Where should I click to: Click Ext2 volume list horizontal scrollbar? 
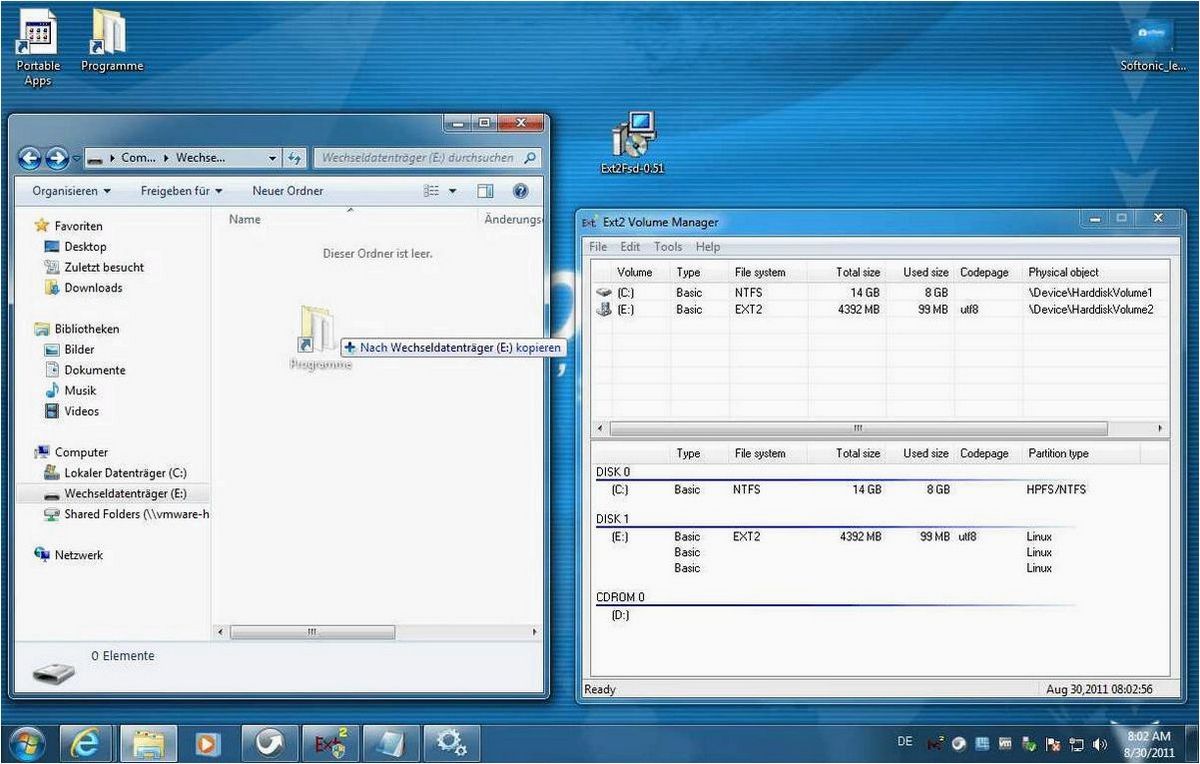[x=858, y=428]
